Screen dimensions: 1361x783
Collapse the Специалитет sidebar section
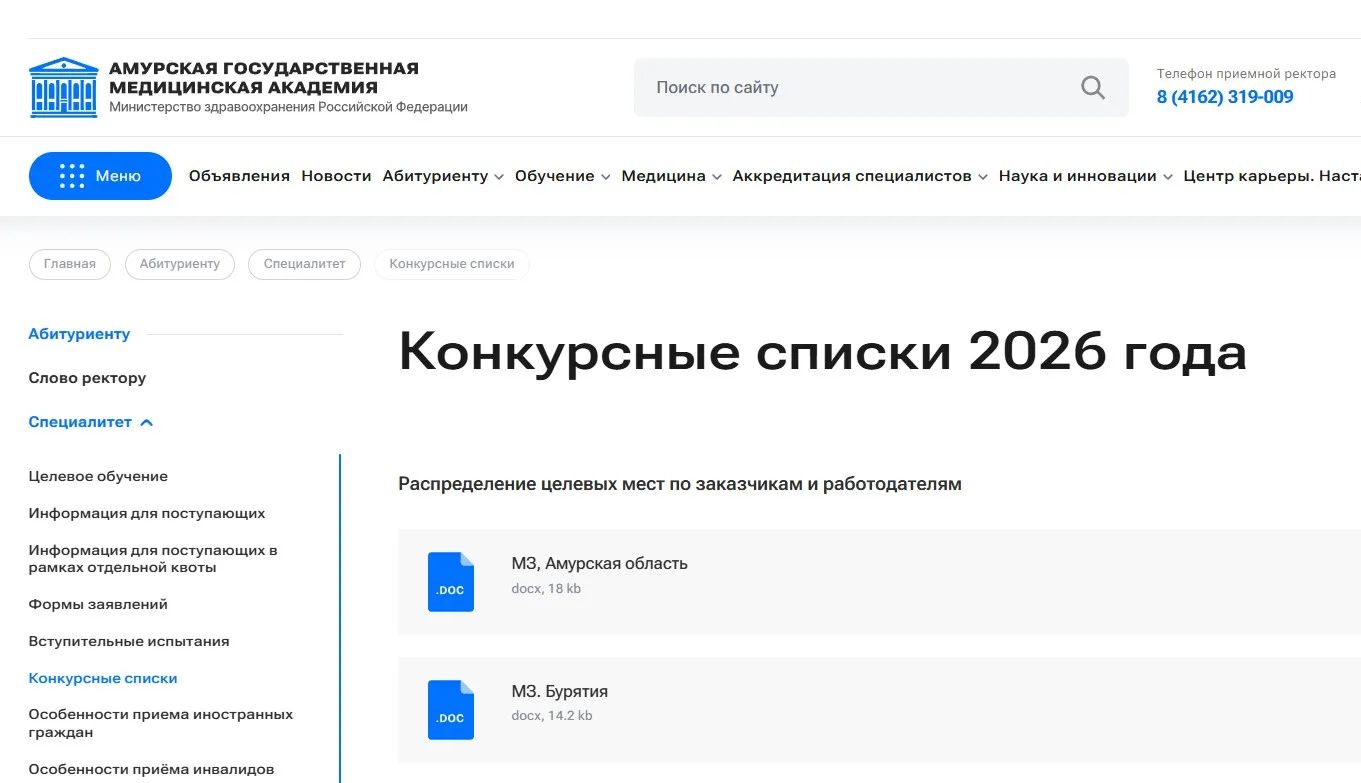(x=91, y=422)
